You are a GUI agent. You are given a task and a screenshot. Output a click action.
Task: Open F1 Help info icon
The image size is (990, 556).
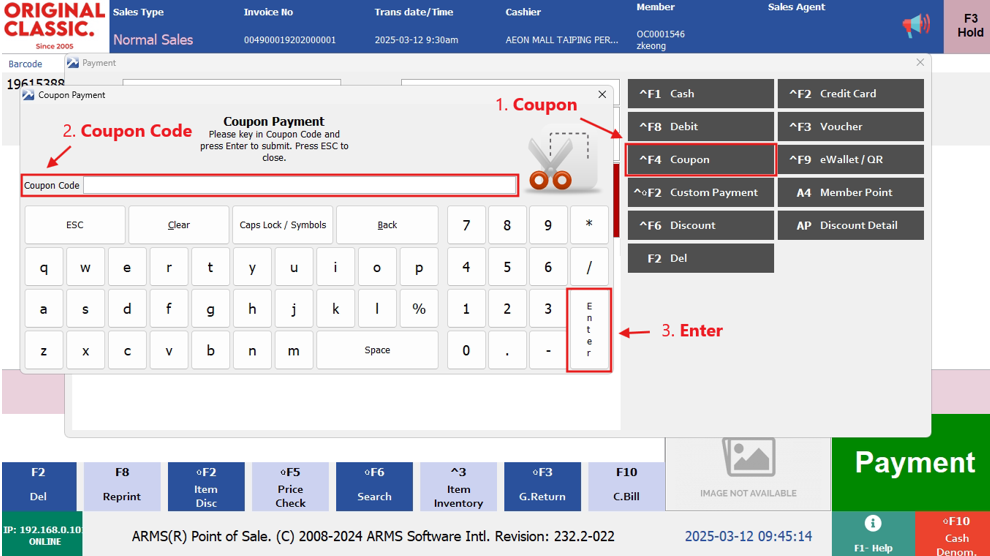pyautogui.click(x=872, y=524)
